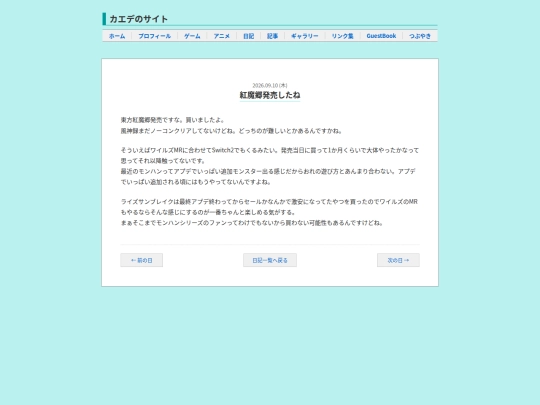Viewport: 540px width, 405px height.
Task: Open the GuestBook page
Action: (x=381, y=36)
